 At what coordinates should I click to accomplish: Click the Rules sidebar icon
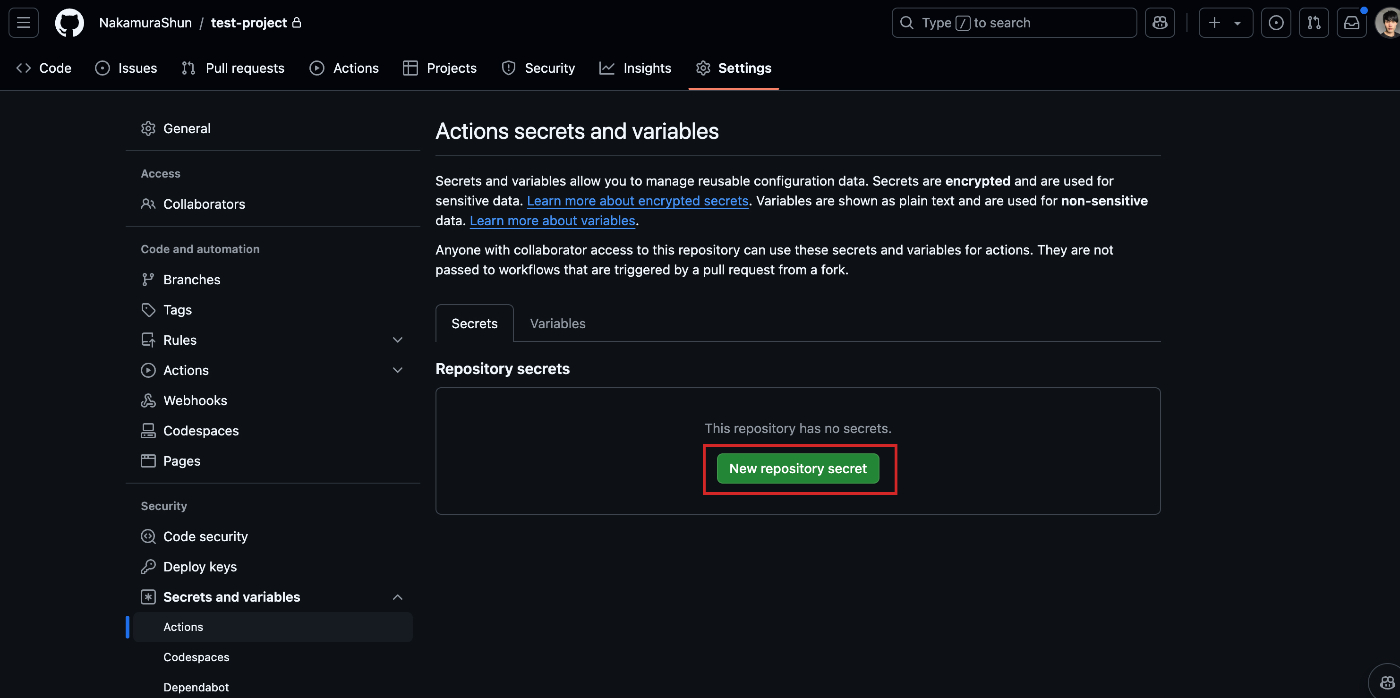pyautogui.click(x=148, y=340)
